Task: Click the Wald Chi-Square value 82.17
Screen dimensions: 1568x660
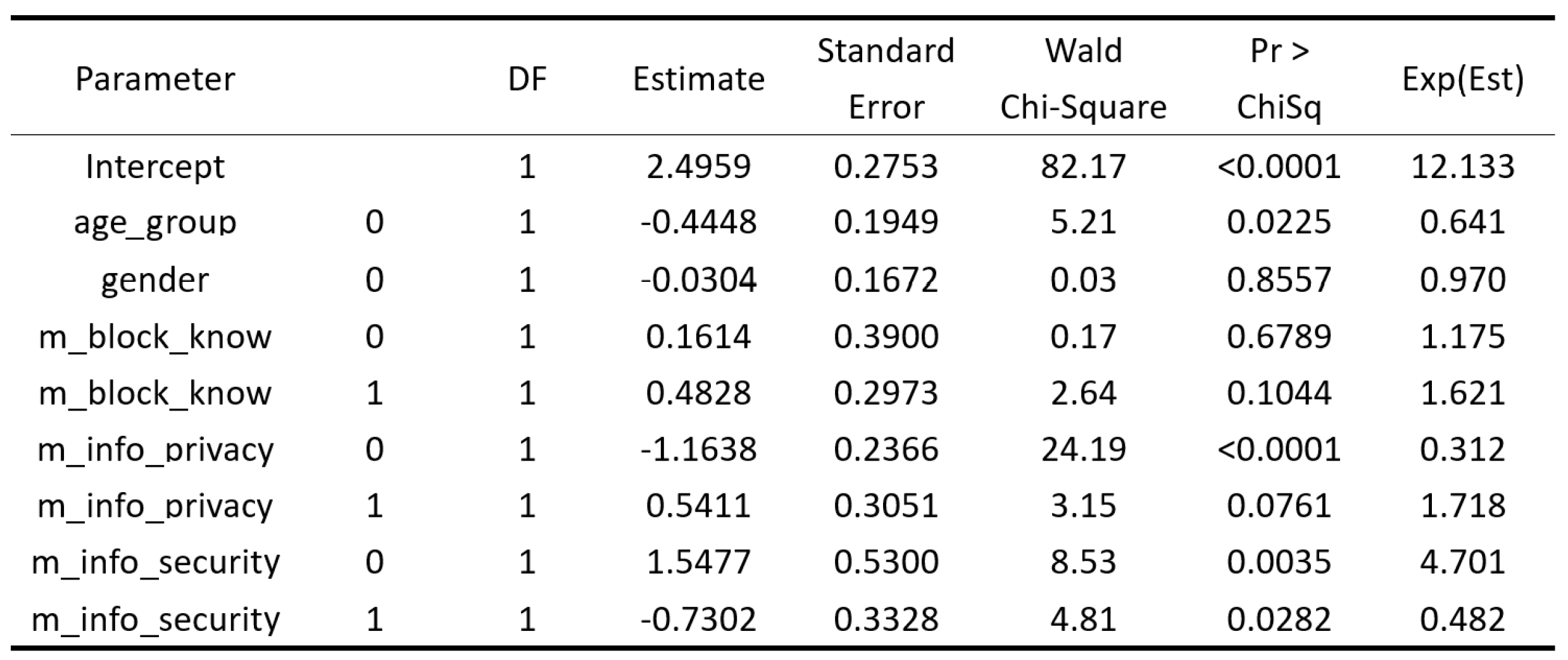Action: click(1083, 167)
